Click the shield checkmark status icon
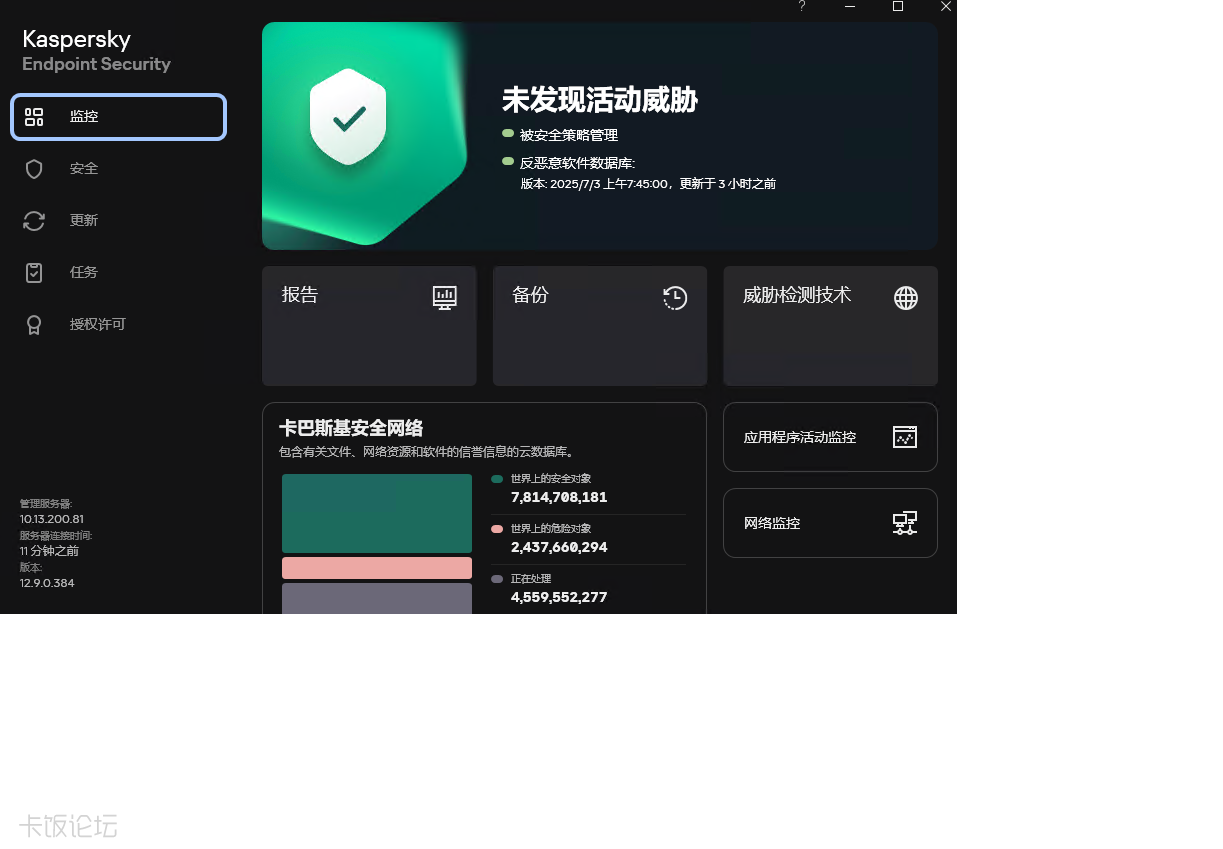This screenshot has width=1223, height=849. point(348,117)
